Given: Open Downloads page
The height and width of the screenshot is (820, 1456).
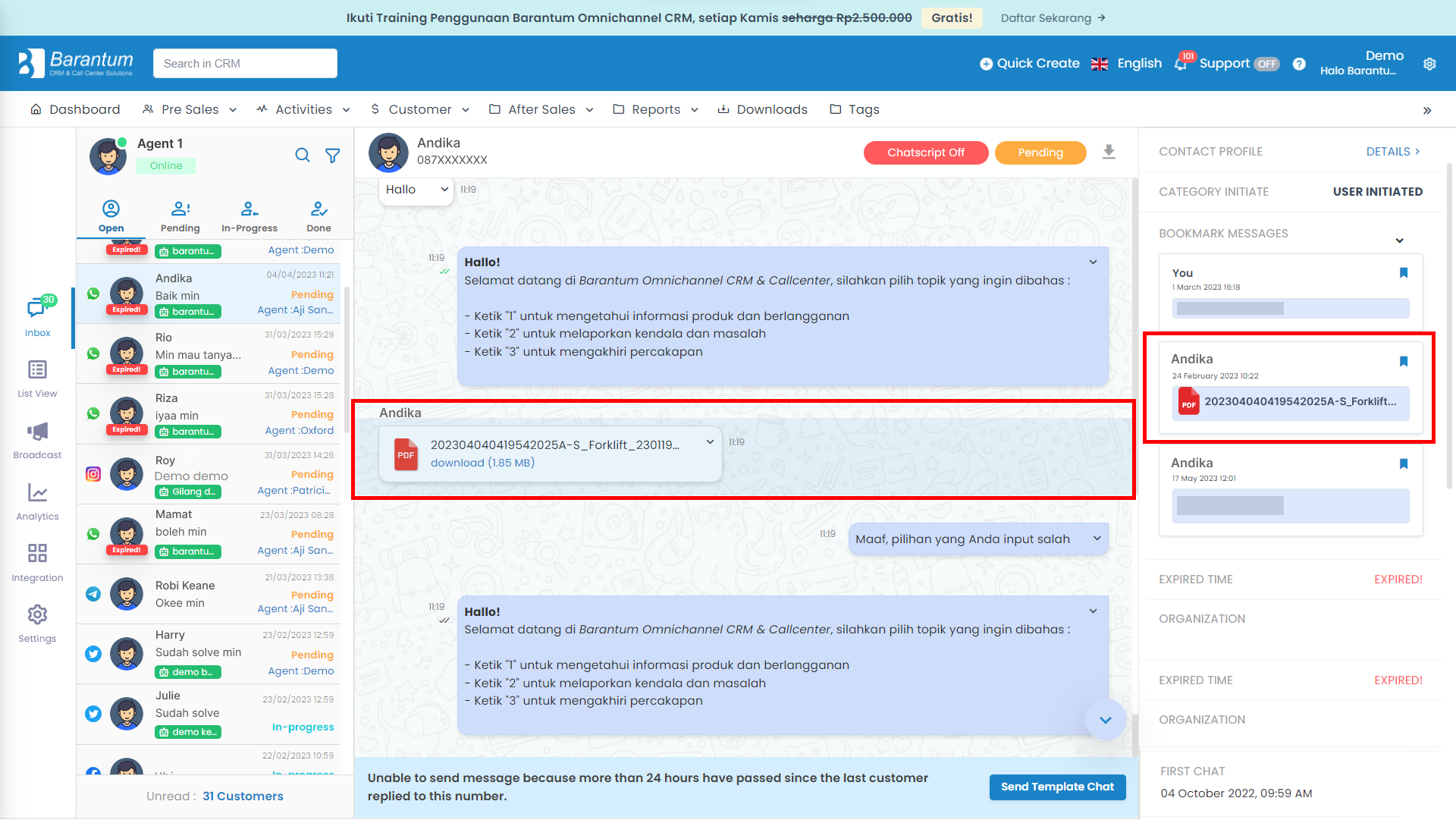Looking at the screenshot, I should click(x=762, y=110).
